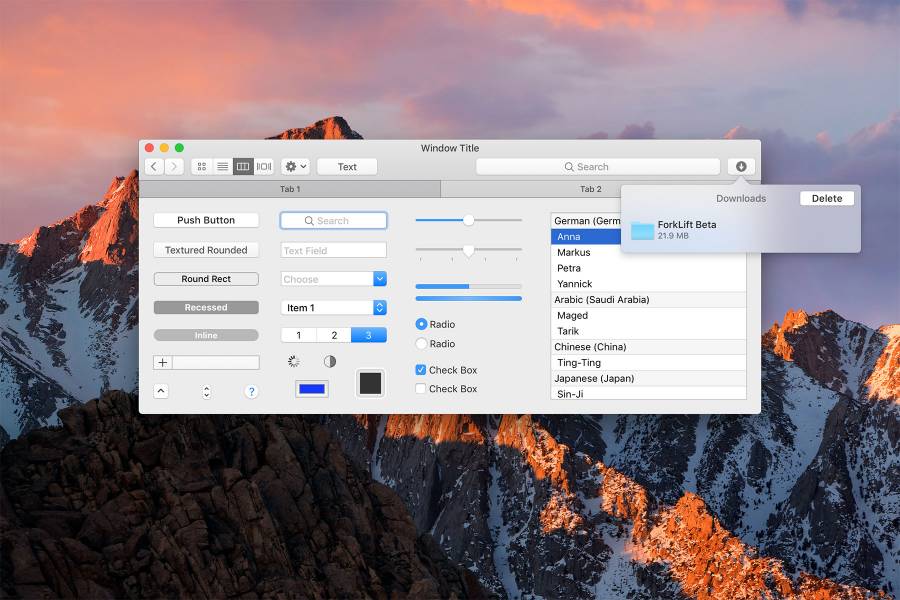Switch to cover flow view
Screen dimensions: 900x600
pyautogui.click(x=264, y=167)
